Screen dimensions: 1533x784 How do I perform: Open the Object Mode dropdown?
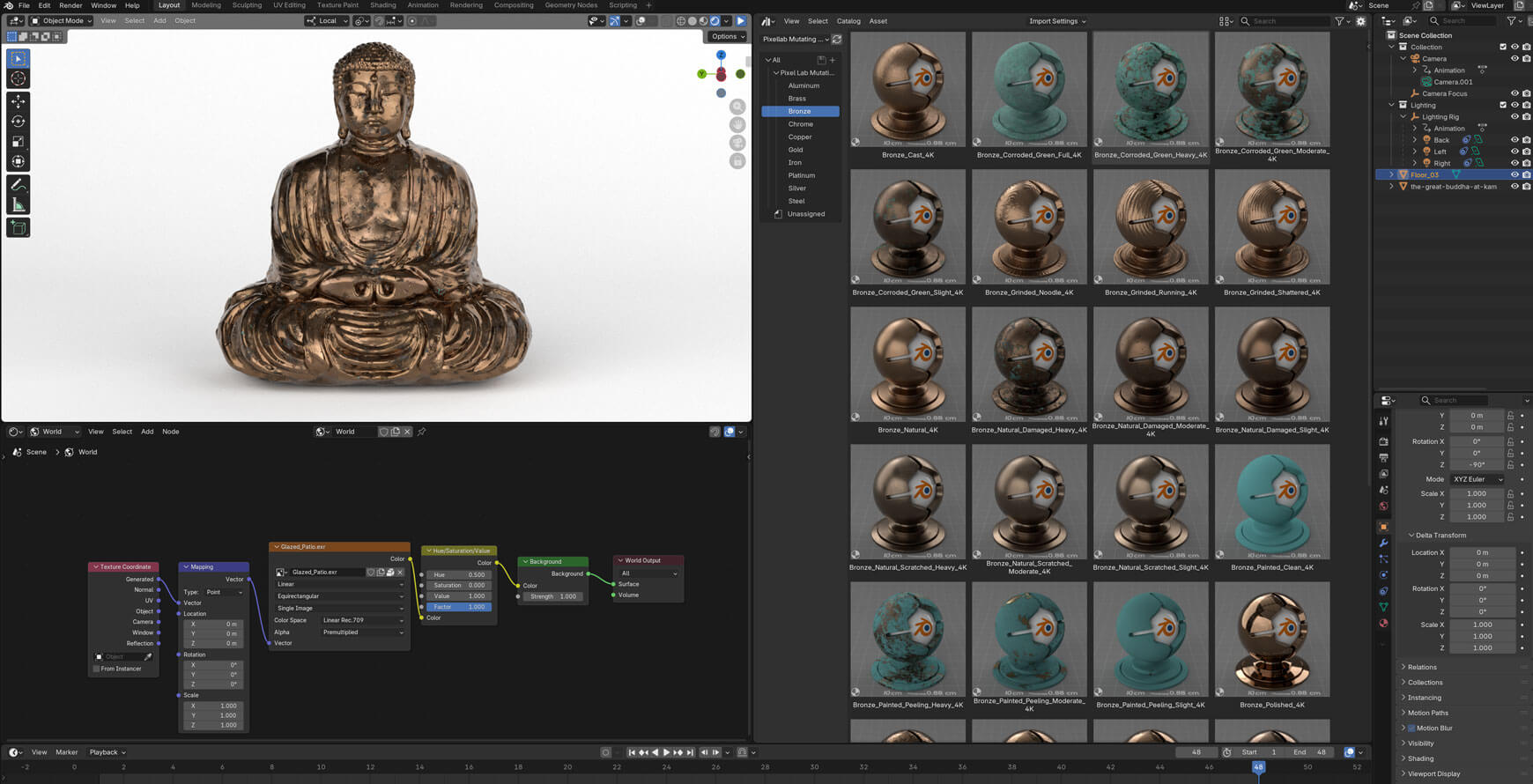(x=61, y=21)
